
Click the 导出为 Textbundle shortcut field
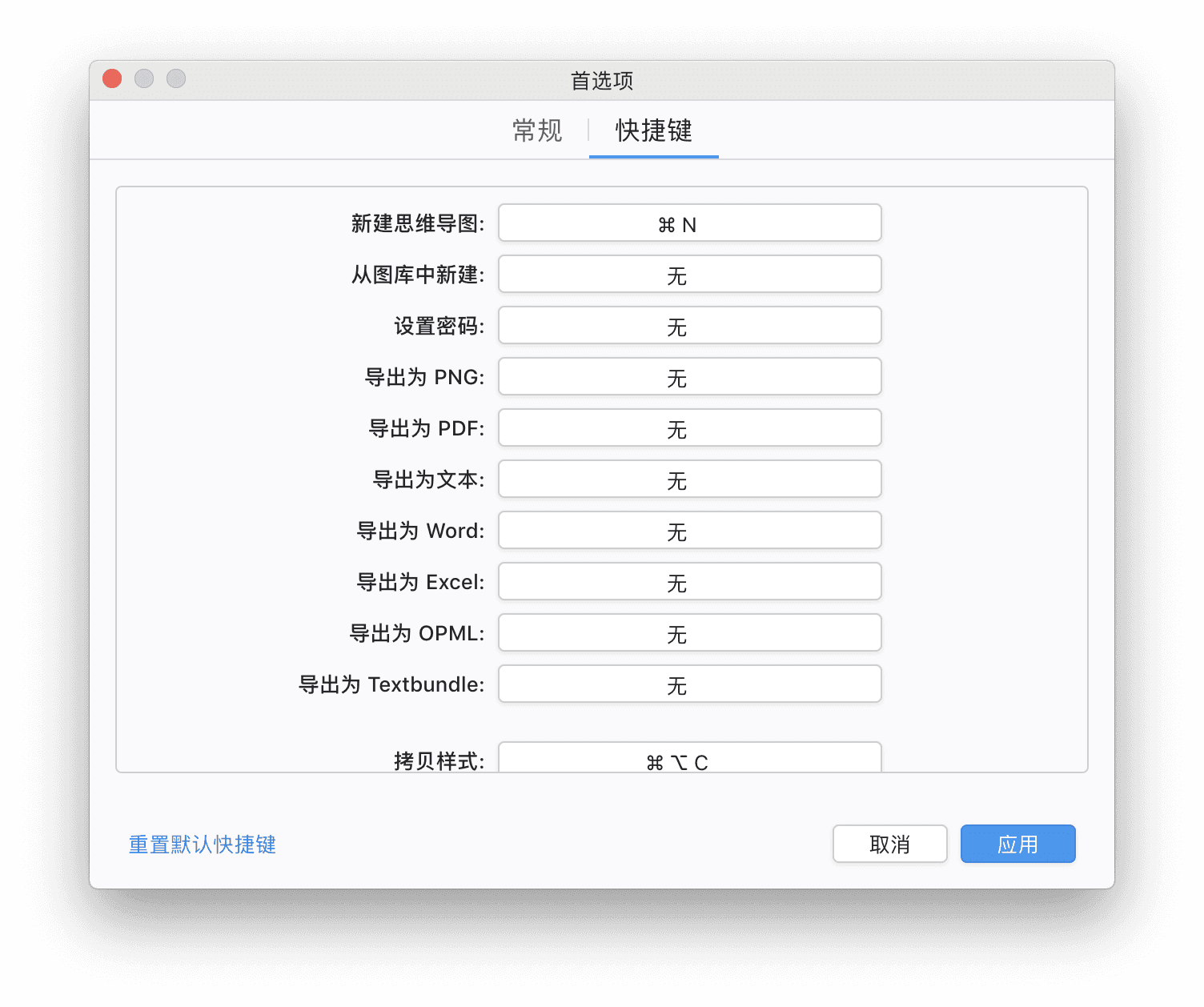tap(688, 684)
